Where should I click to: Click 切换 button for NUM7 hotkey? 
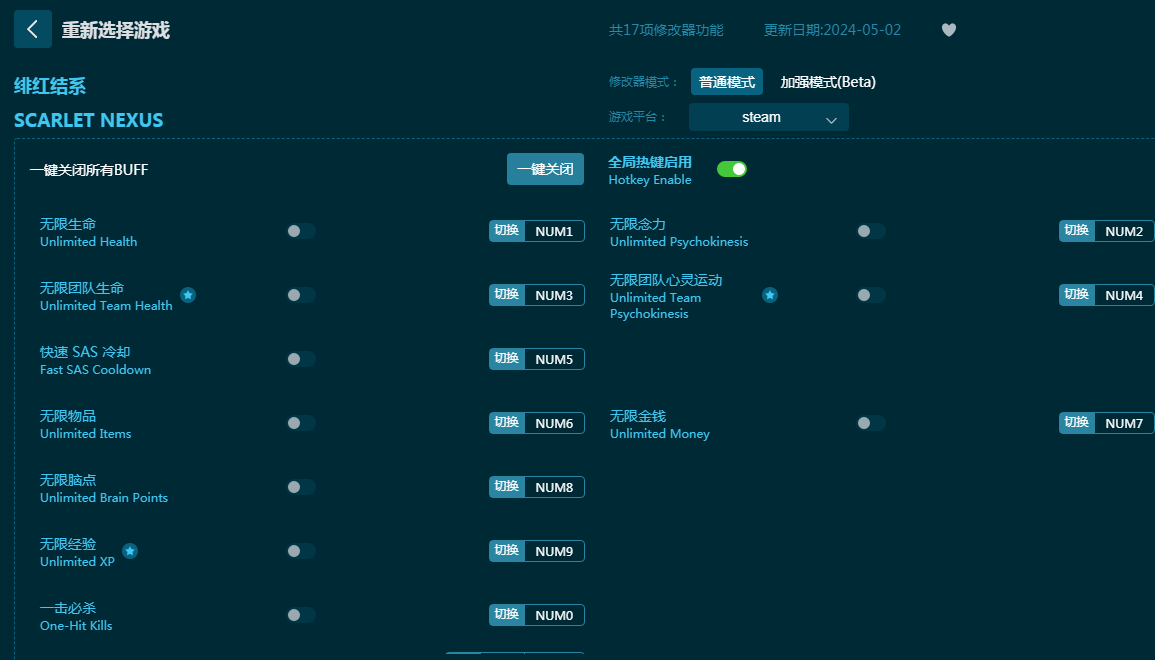(x=1077, y=424)
